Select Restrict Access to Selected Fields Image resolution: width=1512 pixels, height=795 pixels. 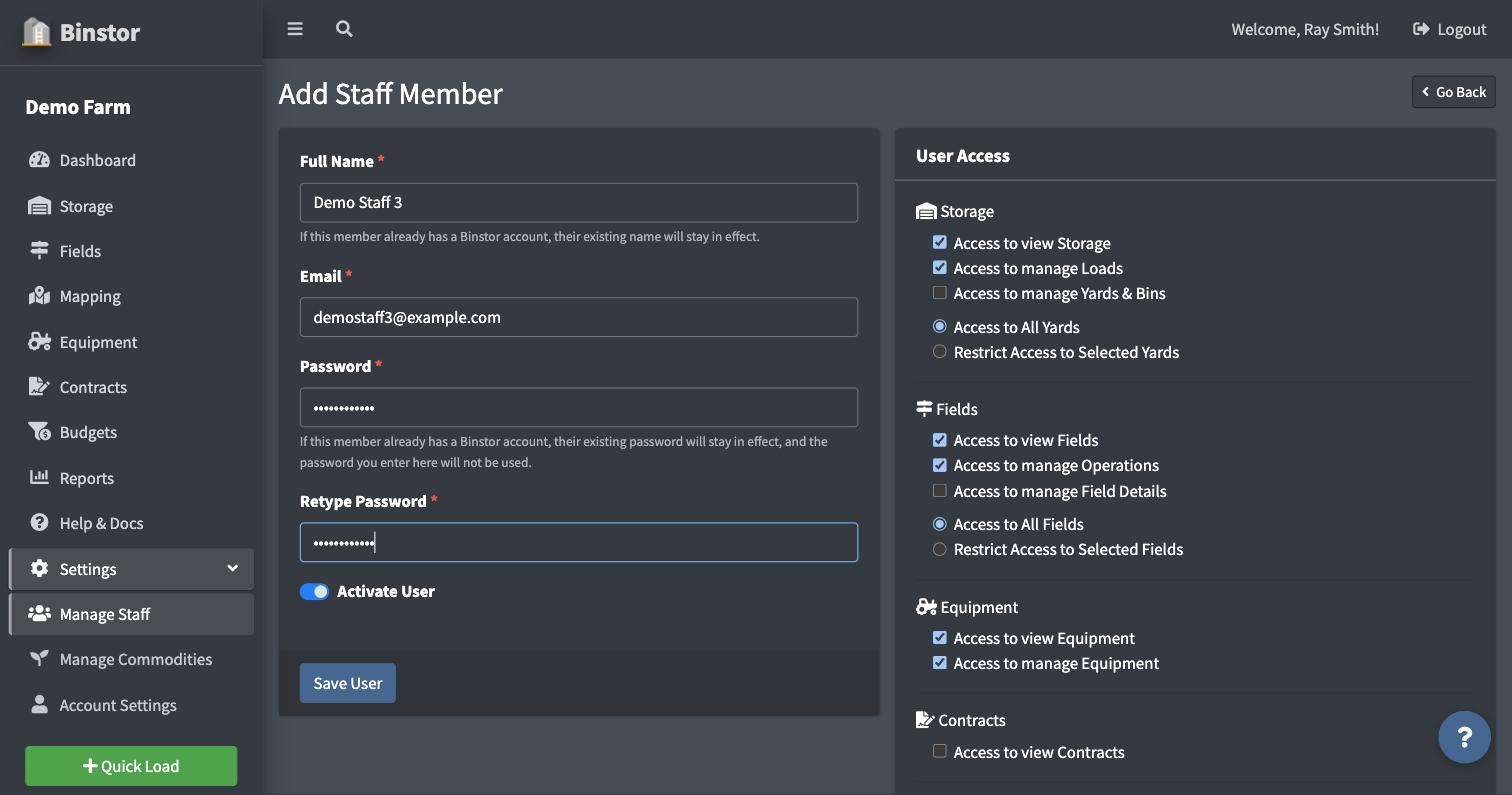(939, 549)
